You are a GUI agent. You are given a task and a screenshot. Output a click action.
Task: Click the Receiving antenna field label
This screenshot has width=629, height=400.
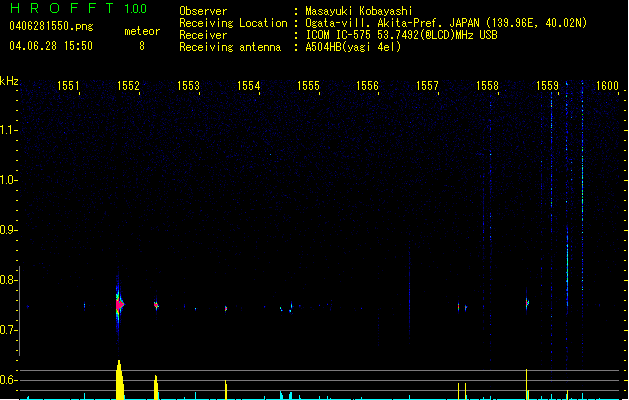[x=230, y=47]
